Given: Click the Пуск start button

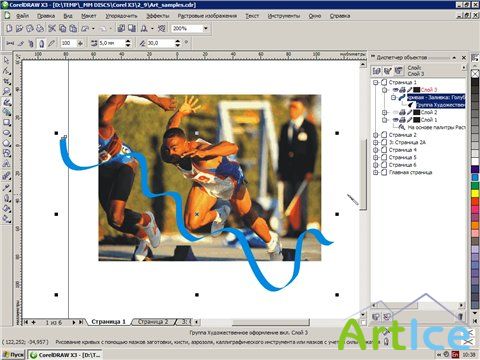Looking at the screenshot, I should pos(13,355).
